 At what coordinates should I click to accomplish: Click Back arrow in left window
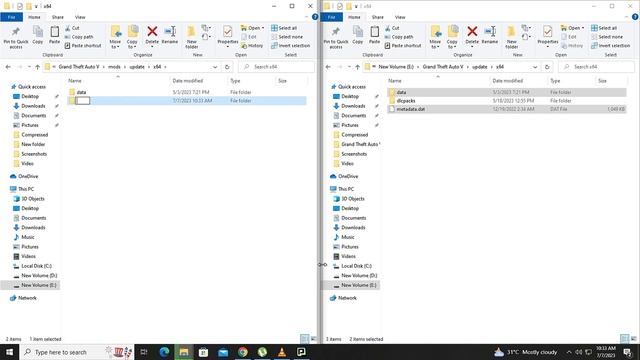click(x=8, y=67)
